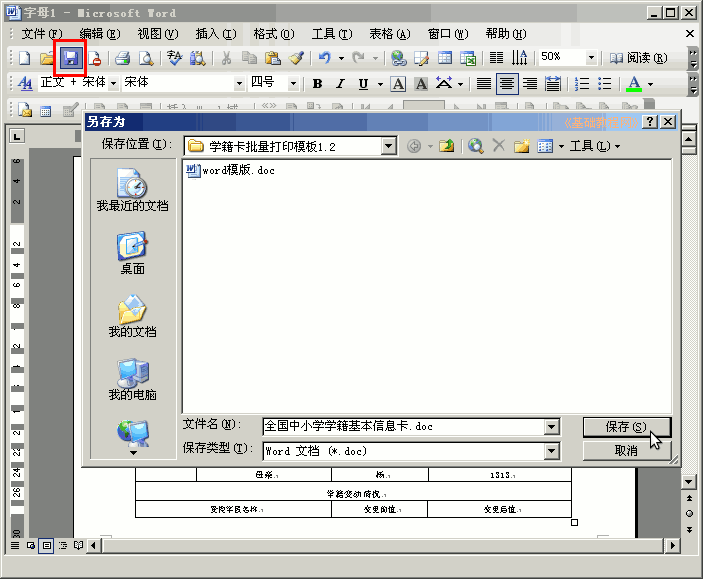Open the zoom 50% dropdown

coord(590,57)
